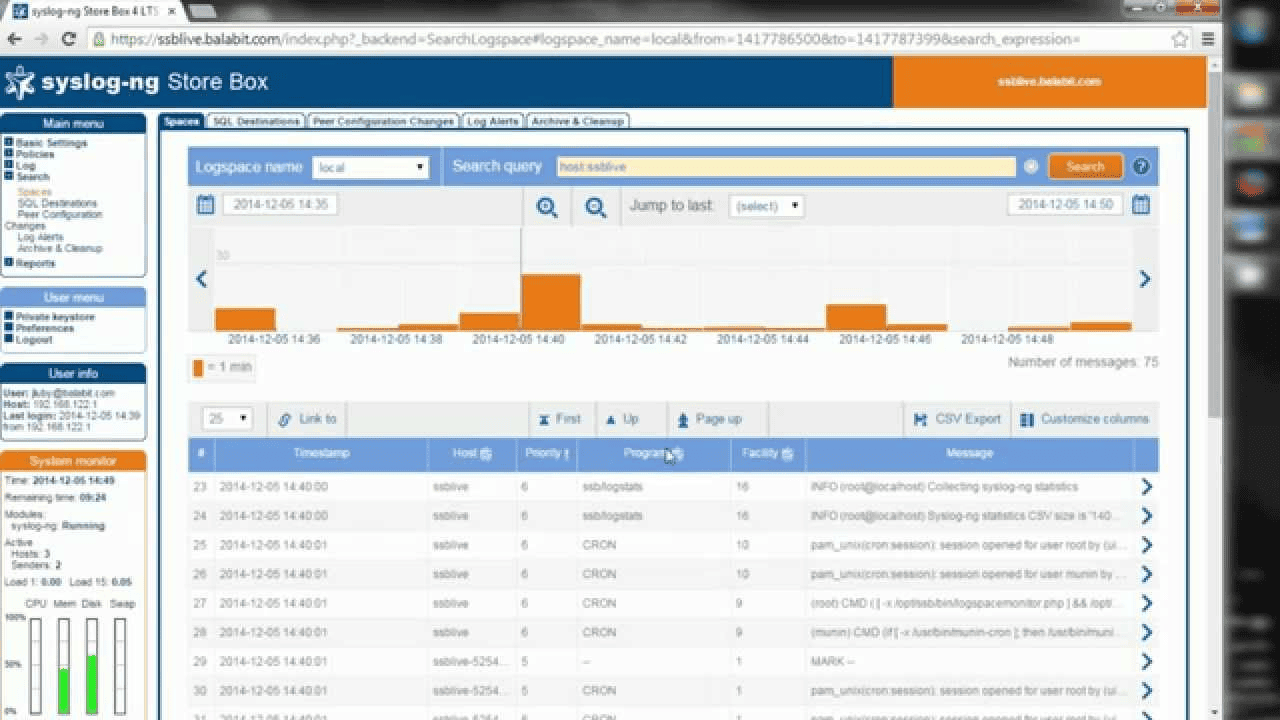Screen dimensions: 1280x720
Task: Open Customize columns
Action: click(x=1085, y=419)
